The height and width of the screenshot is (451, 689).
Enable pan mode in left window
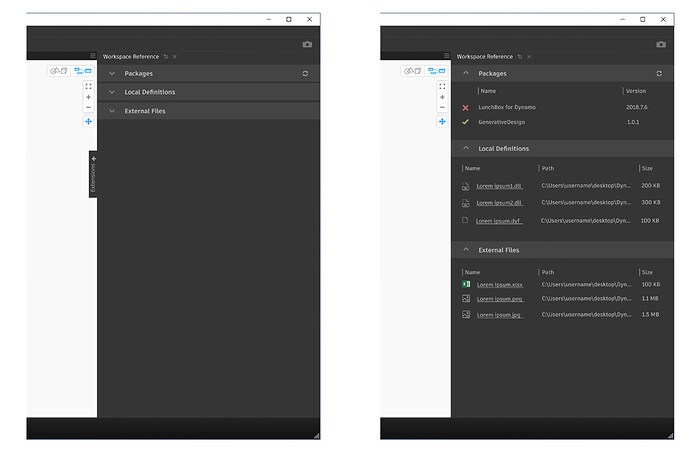[88, 121]
